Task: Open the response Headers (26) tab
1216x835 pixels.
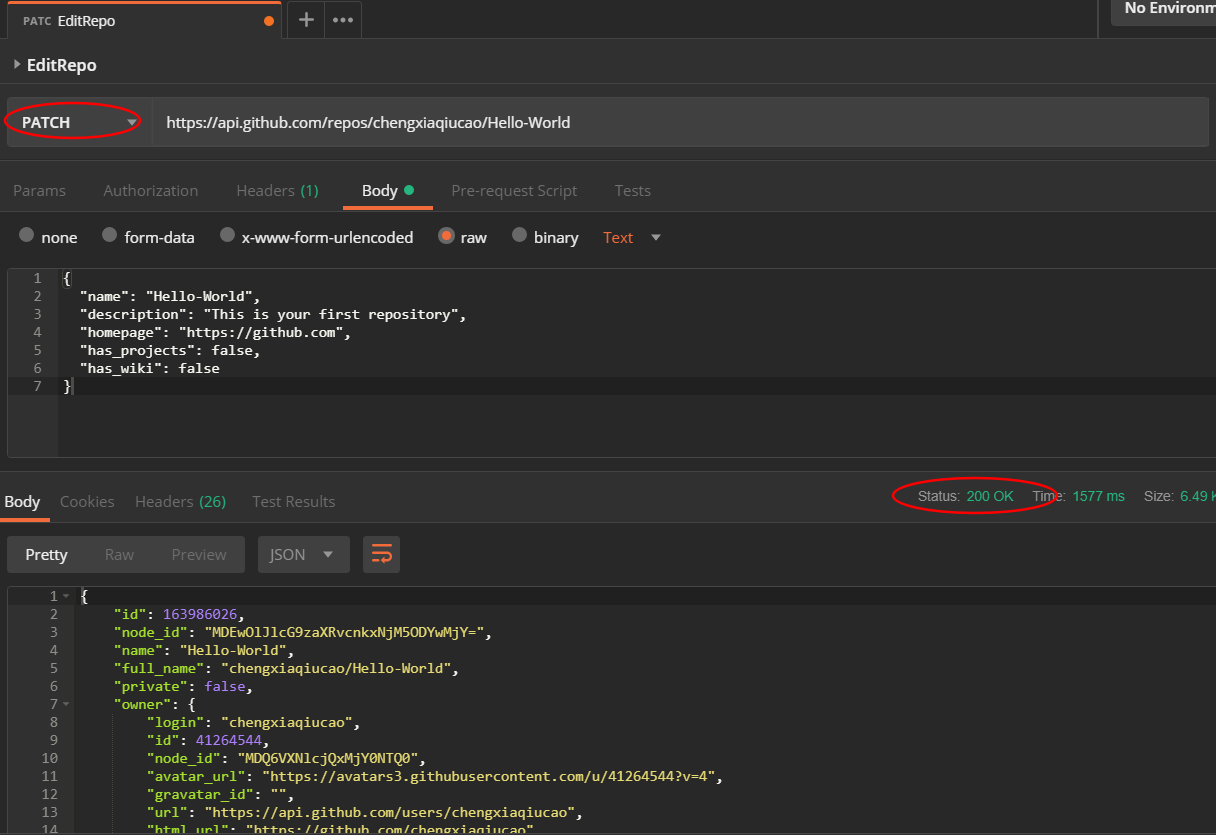Action: tap(181, 502)
